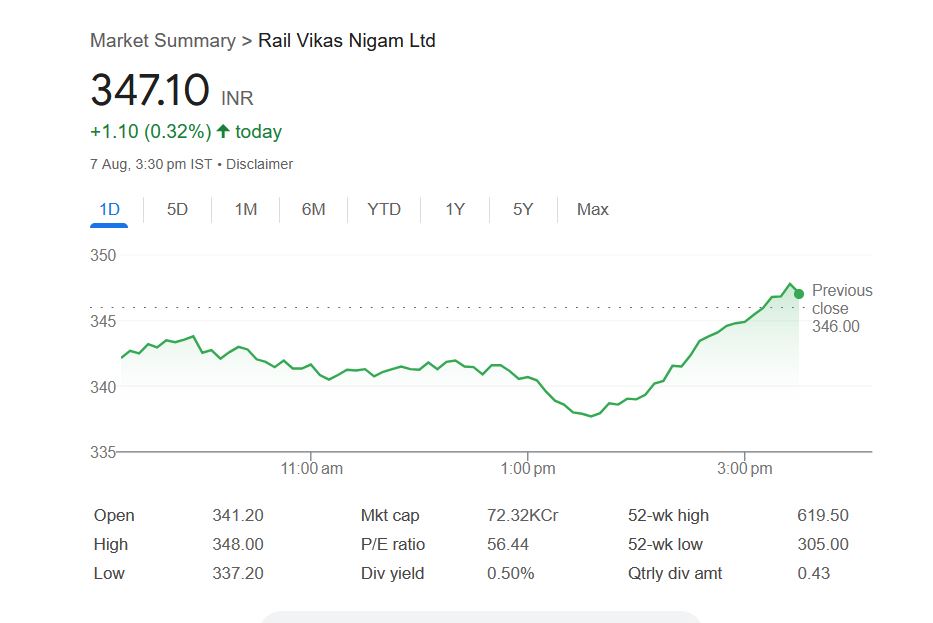
Task: Click the Mkt cap value 72.32KCr
Action: [522, 516]
